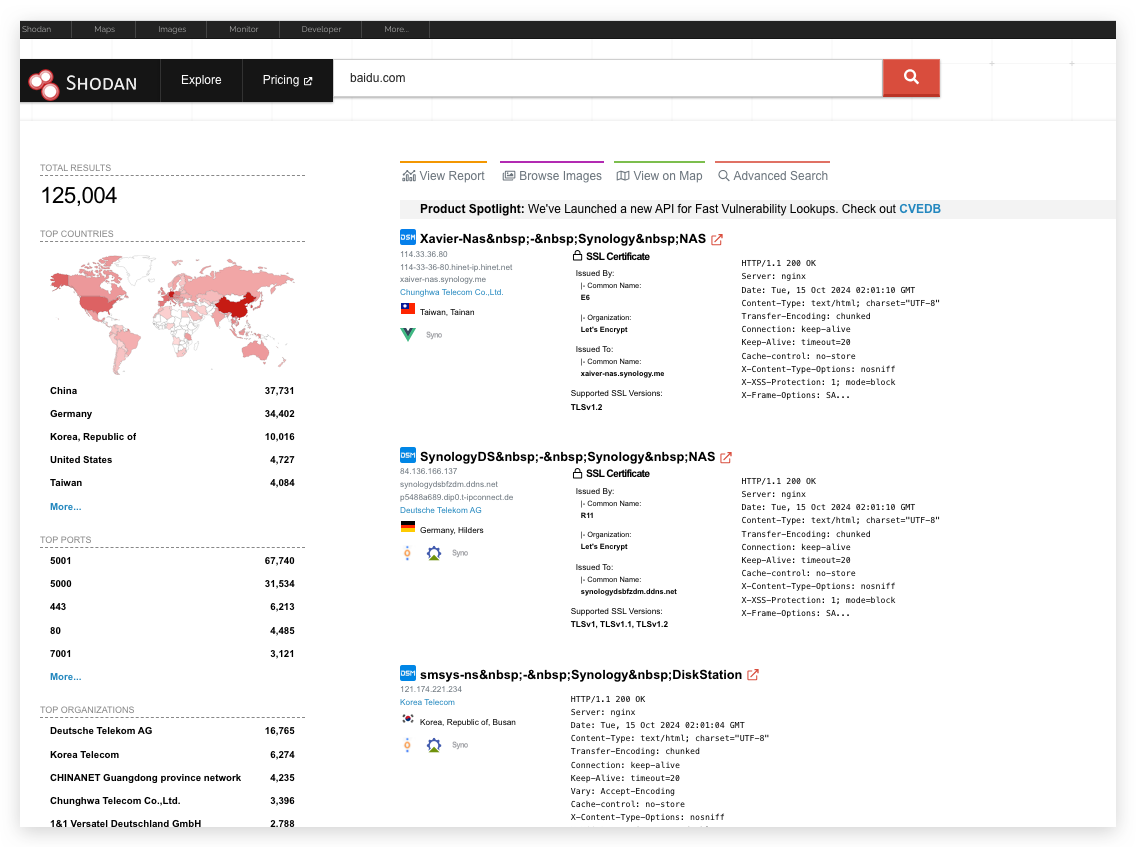This screenshot has width=1136, height=847.
Task: Open external link icon for SynologyDS result
Action: click(x=726, y=457)
